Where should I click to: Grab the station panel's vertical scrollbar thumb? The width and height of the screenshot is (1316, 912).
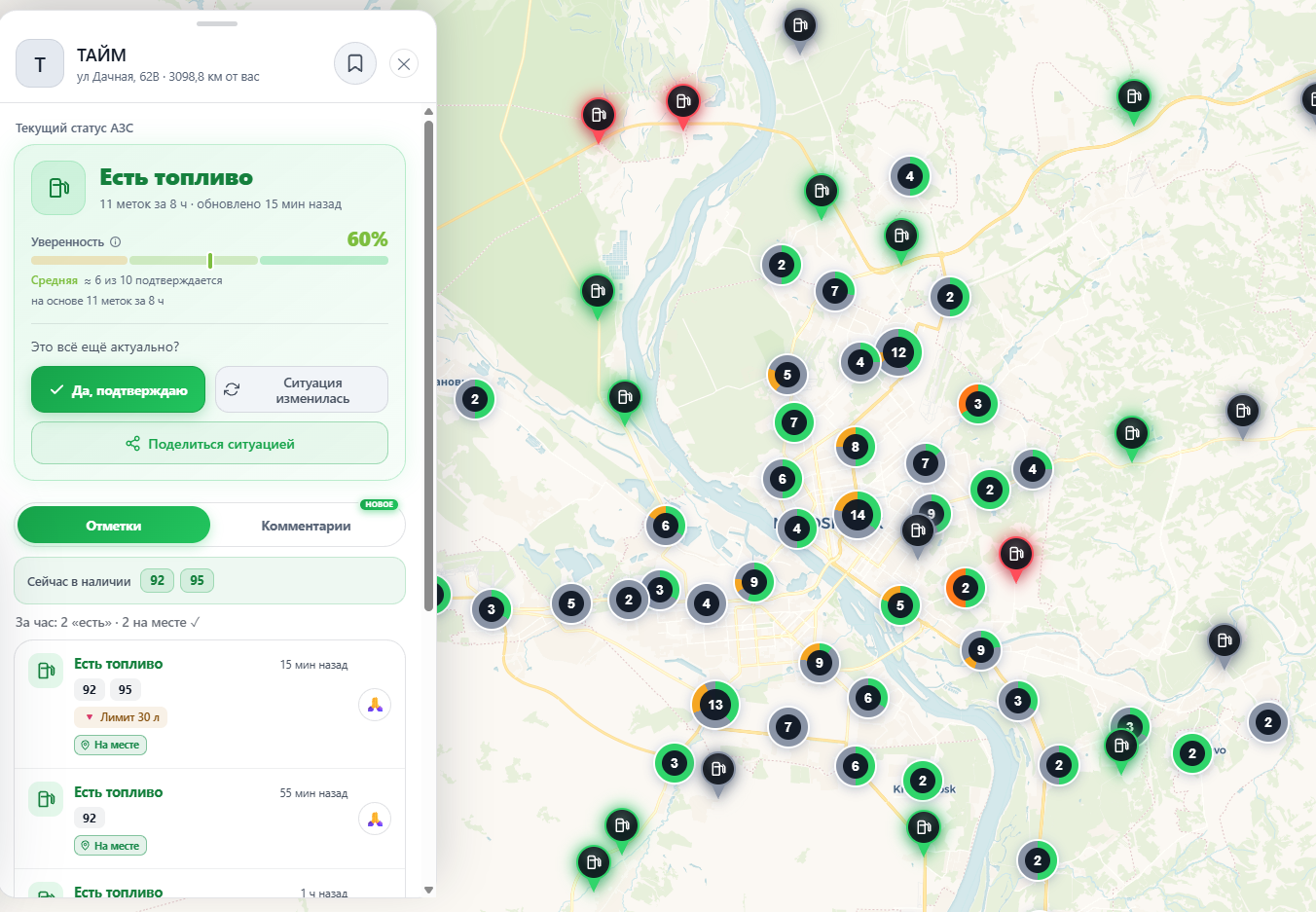coord(428,366)
